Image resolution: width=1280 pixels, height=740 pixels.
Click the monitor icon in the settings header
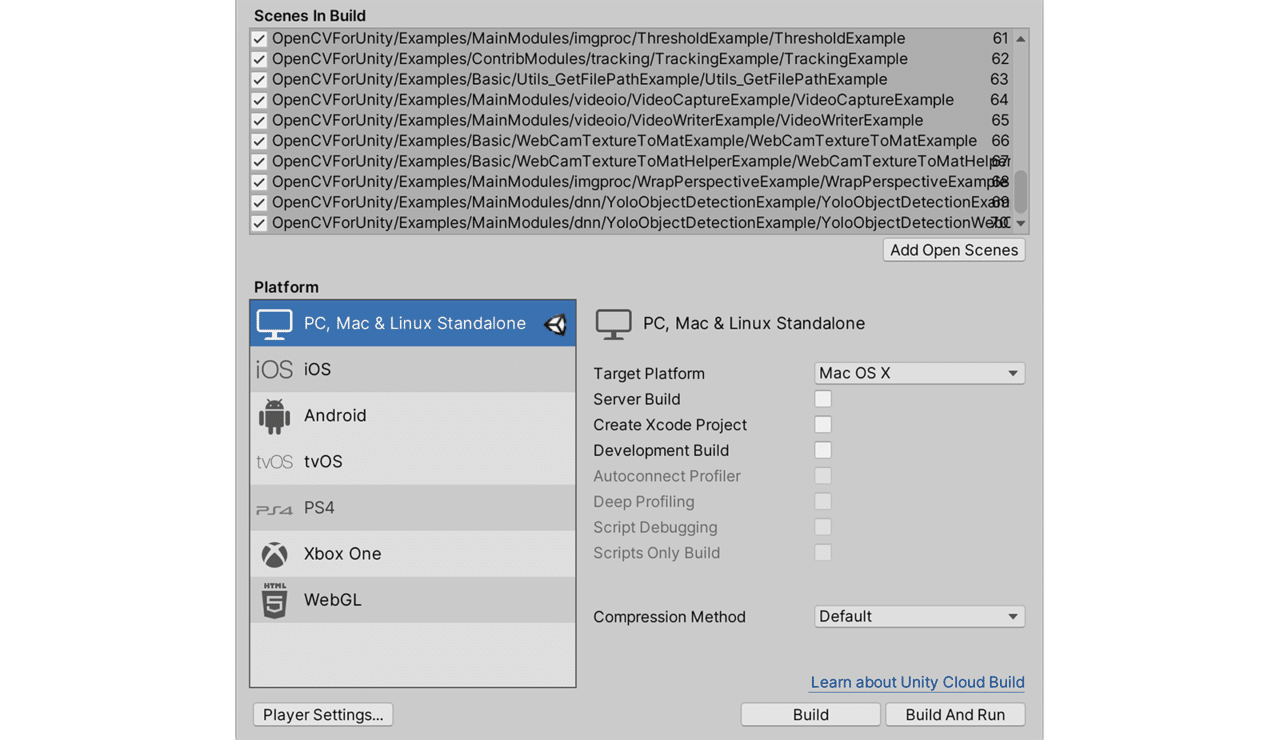click(613, 324)
